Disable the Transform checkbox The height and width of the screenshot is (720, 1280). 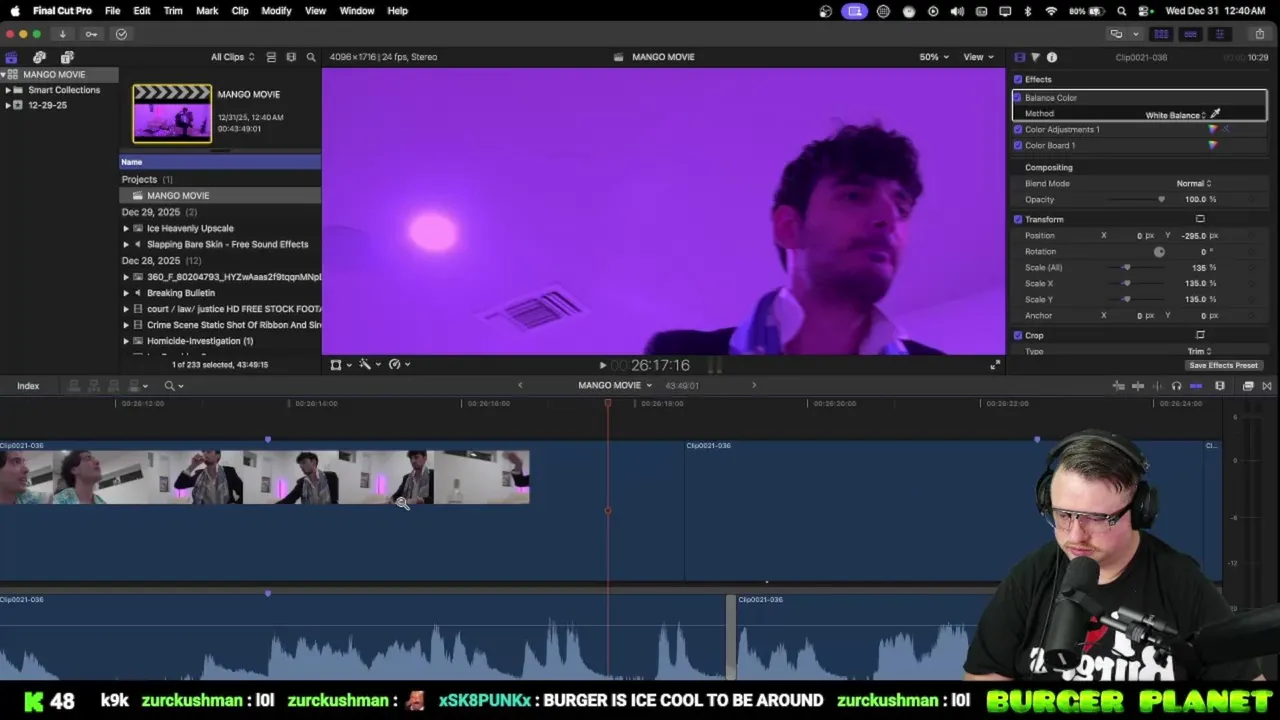coord(1018,219)
